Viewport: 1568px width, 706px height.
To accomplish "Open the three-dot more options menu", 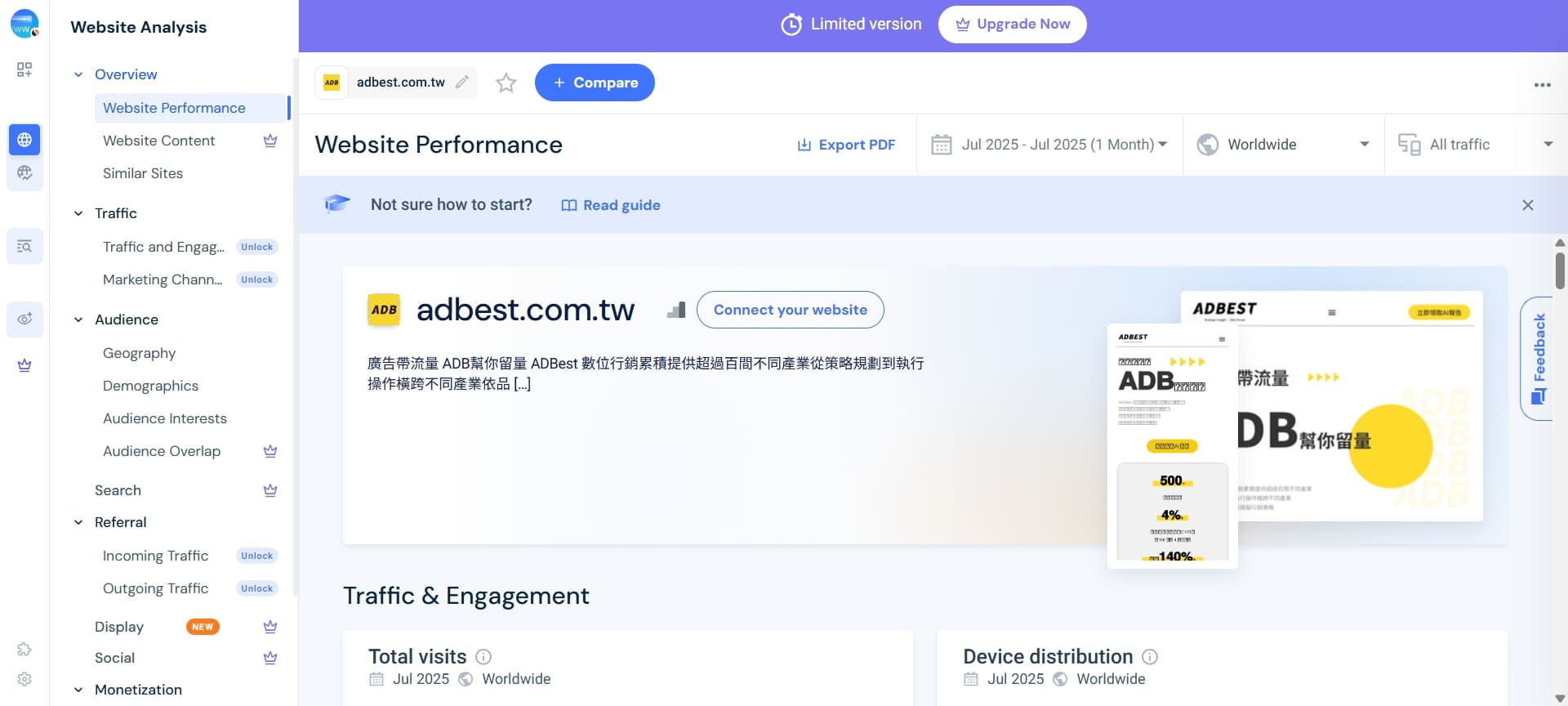I will (1542, 85).
